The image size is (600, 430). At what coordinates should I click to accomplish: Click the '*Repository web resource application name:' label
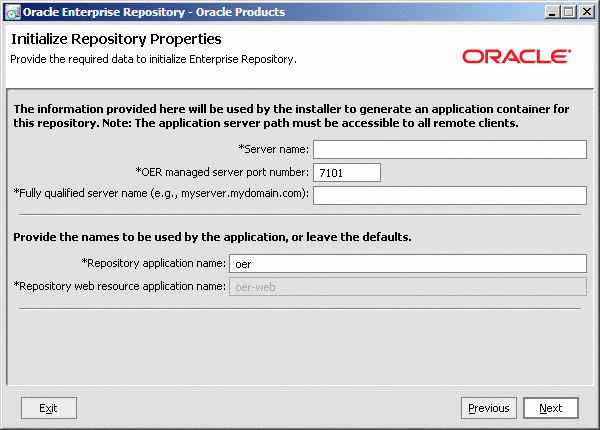(x=120, y=286)
